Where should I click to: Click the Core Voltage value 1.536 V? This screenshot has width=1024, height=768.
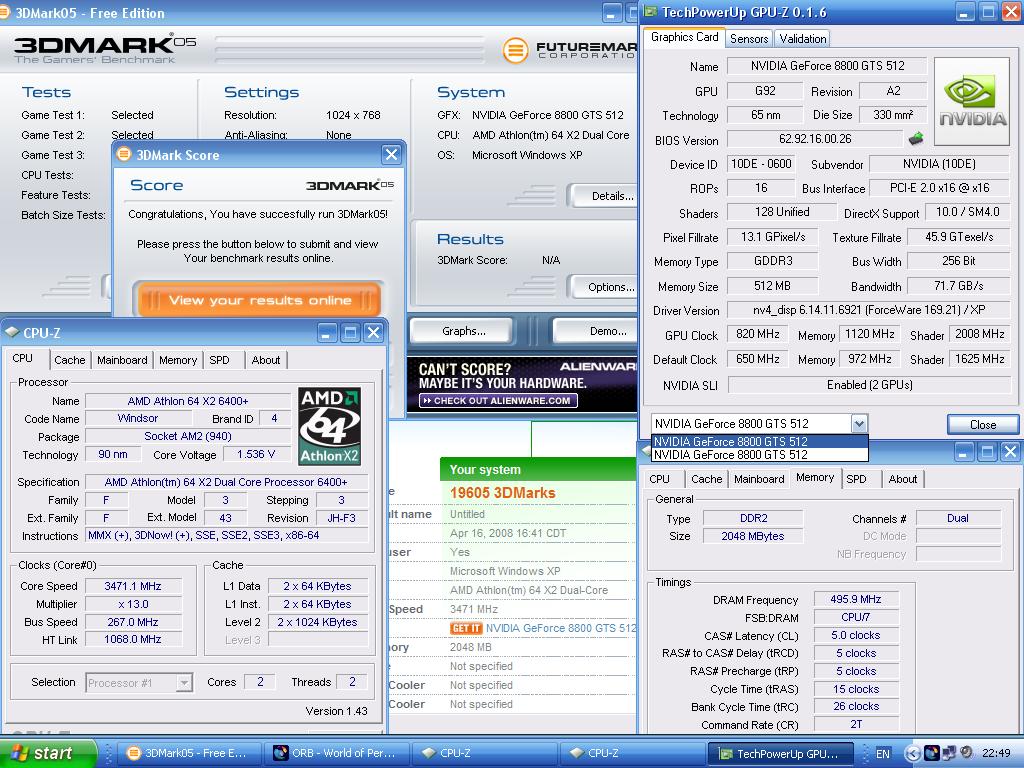[256, 455]
